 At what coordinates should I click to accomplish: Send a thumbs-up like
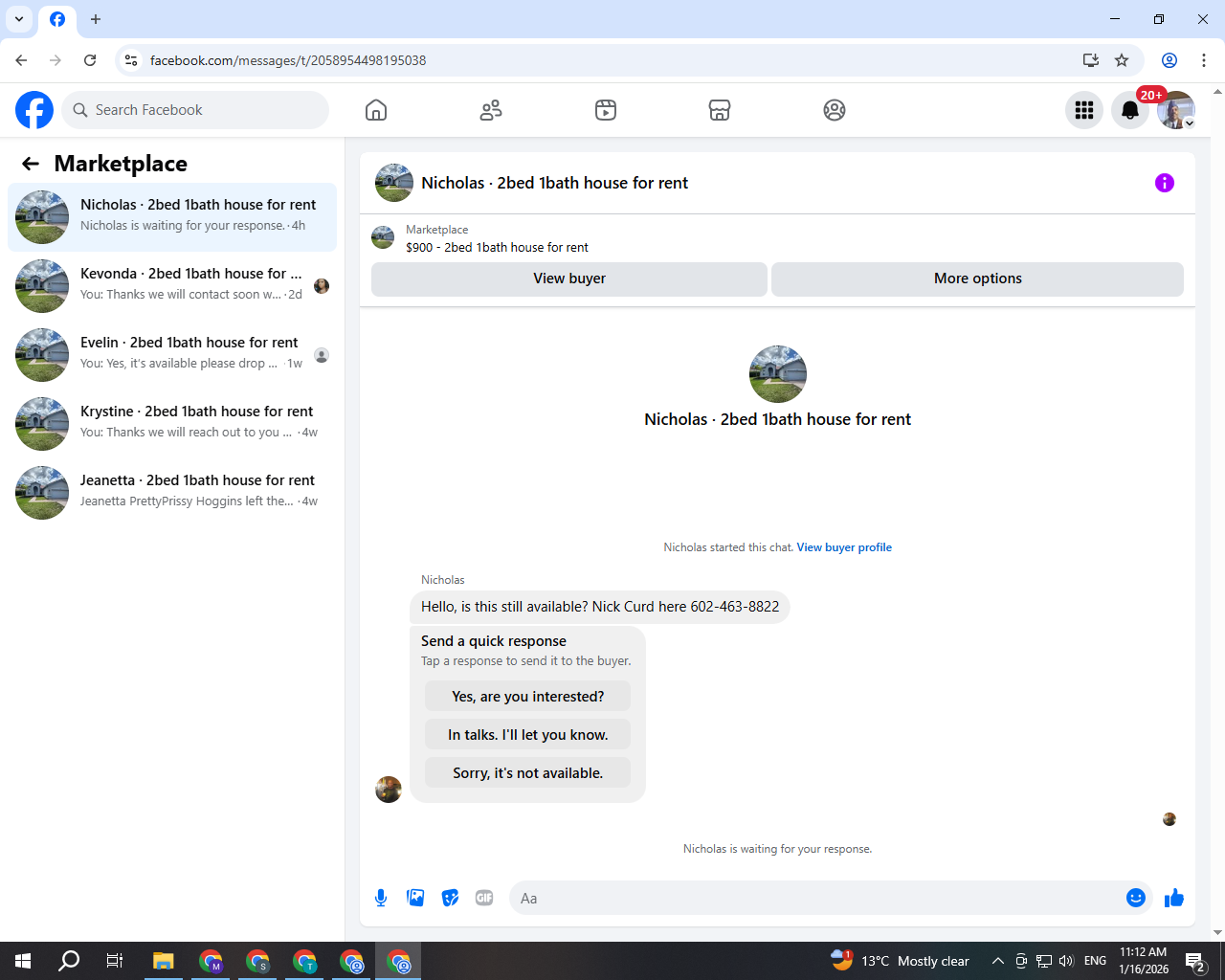(1174, 898)
